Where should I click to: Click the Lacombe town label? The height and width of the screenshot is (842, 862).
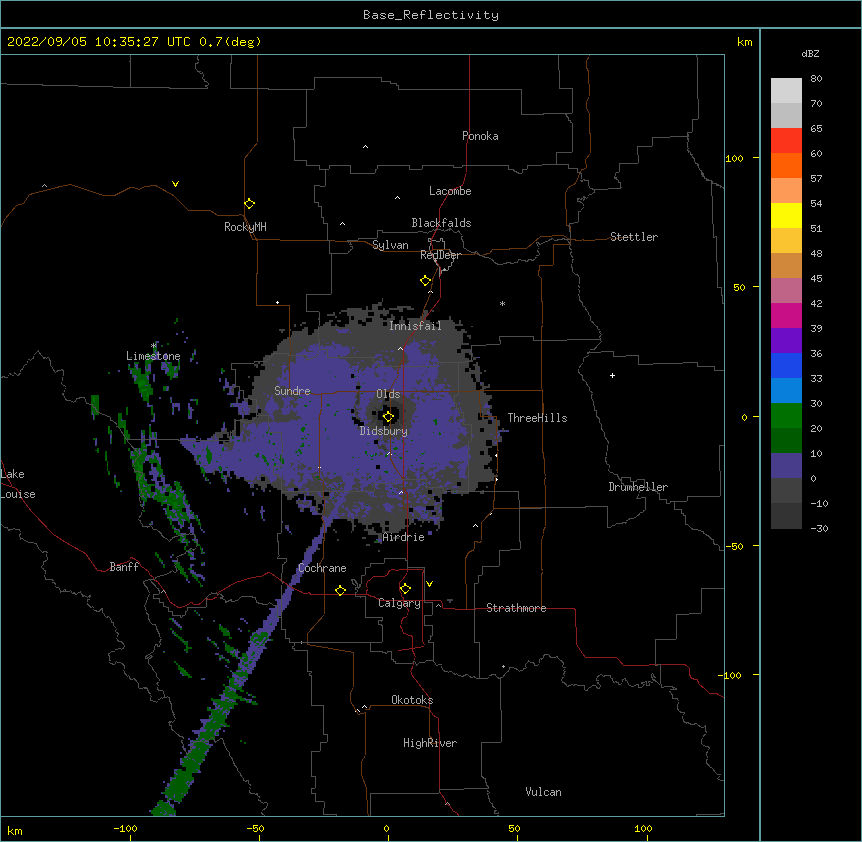(450, 191)
